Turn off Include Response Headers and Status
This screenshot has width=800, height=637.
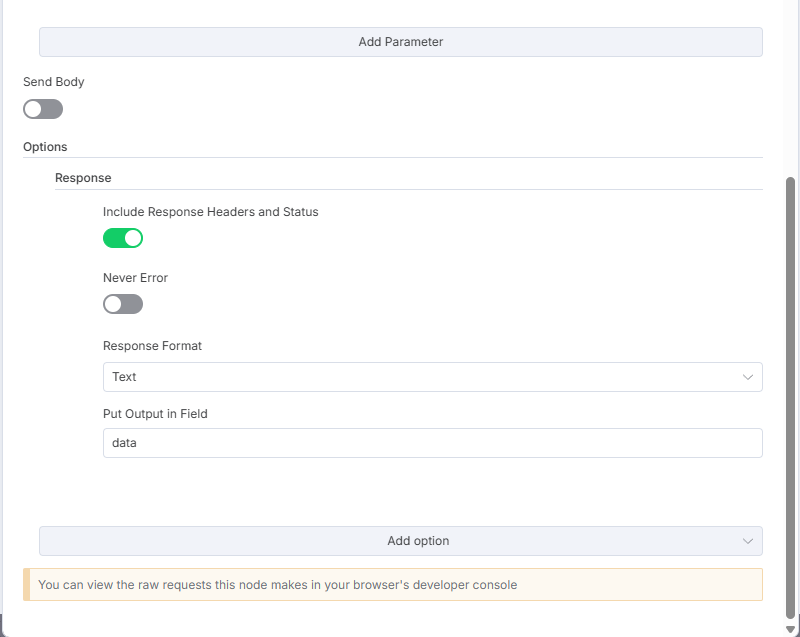123,238
